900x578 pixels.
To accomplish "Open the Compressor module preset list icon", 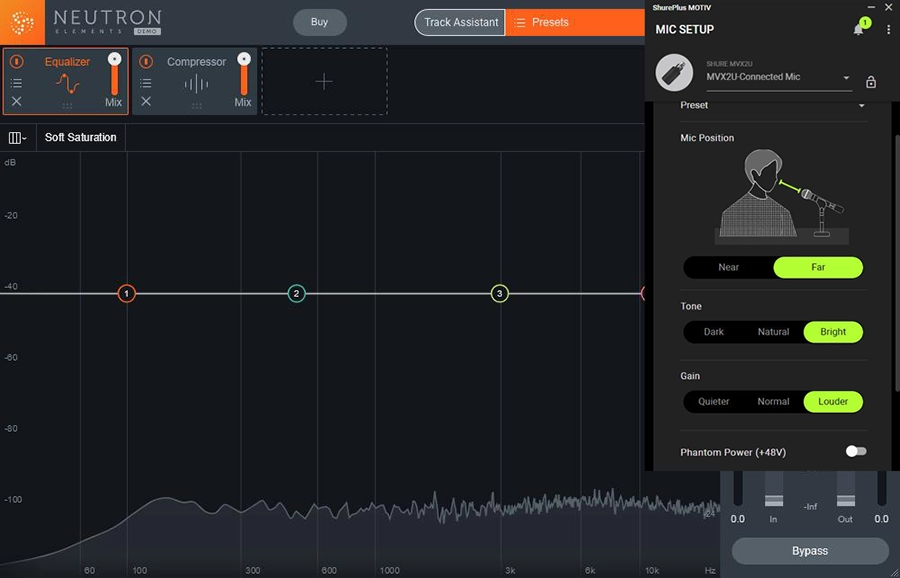I will (x=146, y=84).
